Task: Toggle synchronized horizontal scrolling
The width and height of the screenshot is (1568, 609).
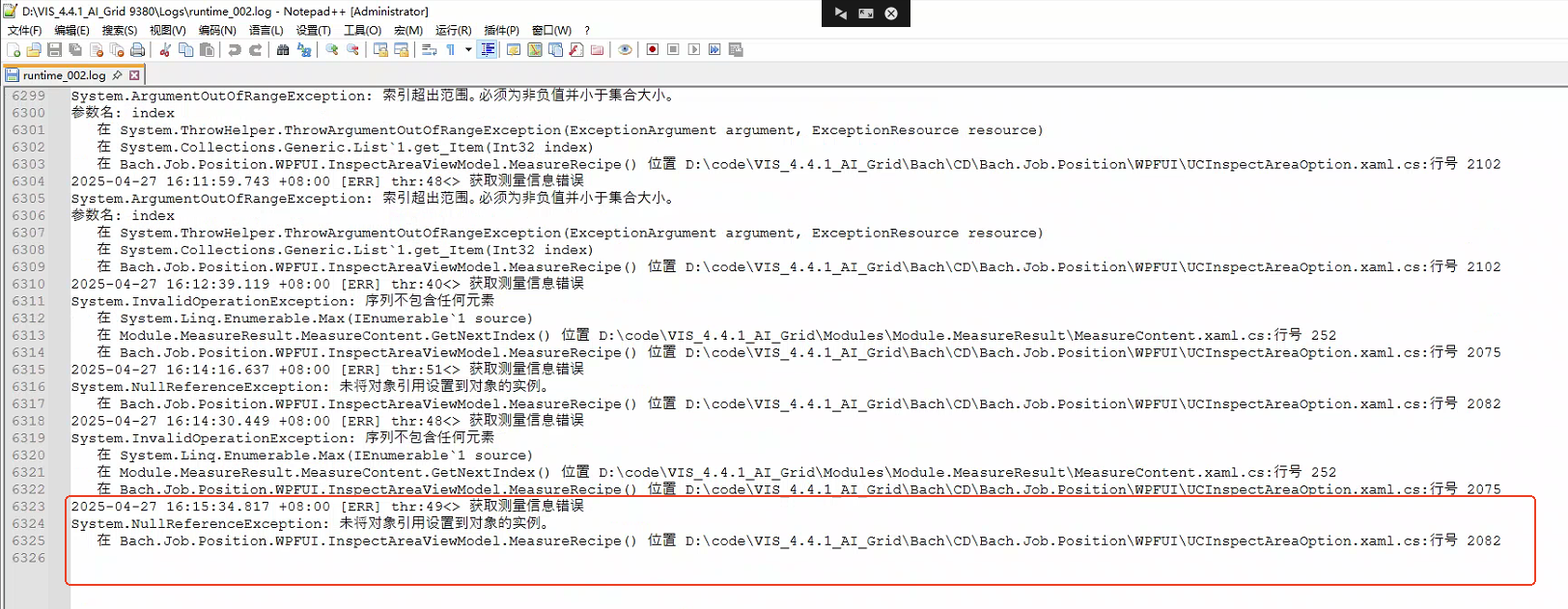Action: [x=402, y=49]
